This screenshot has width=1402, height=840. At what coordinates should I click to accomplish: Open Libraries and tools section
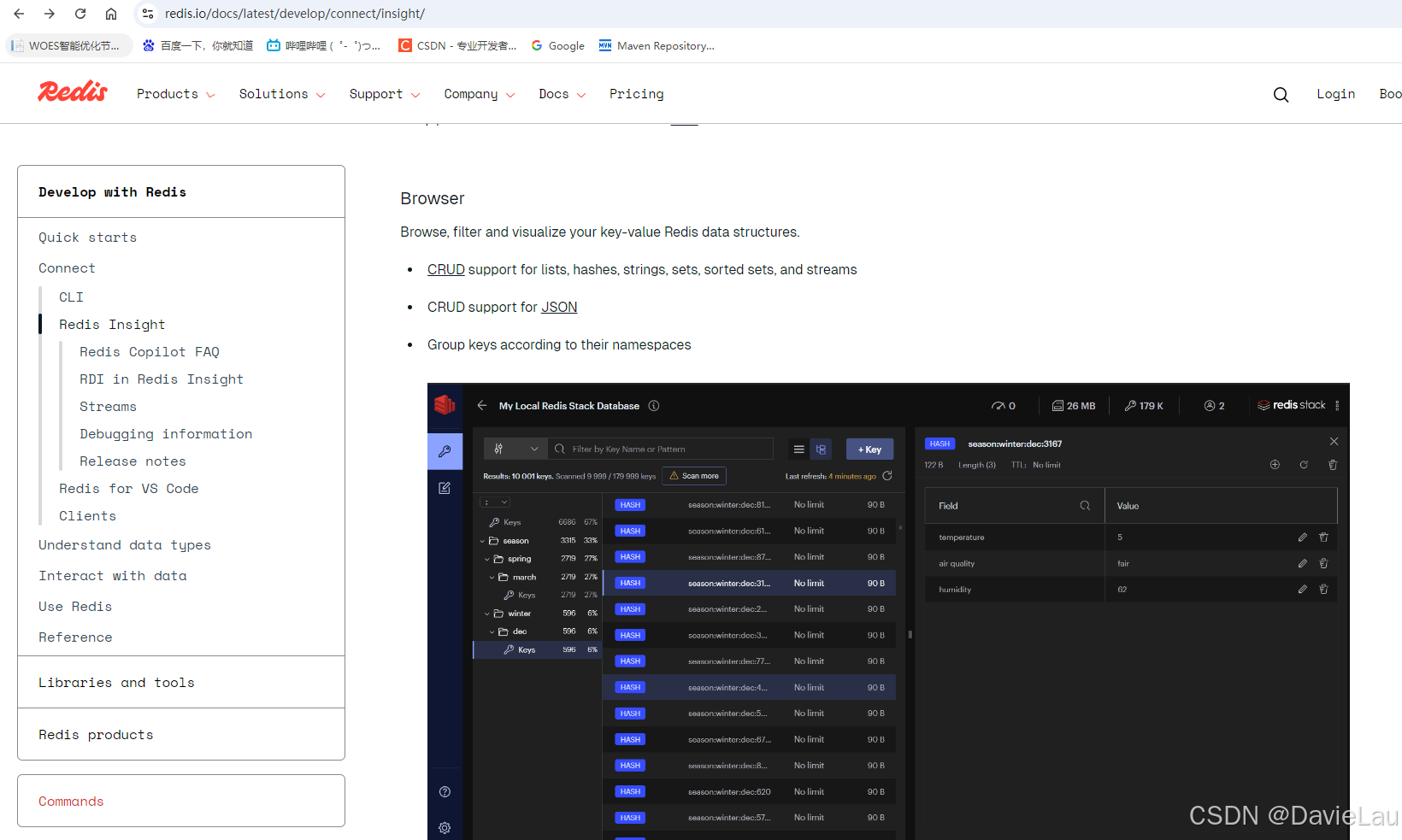[x=116, y=683]
